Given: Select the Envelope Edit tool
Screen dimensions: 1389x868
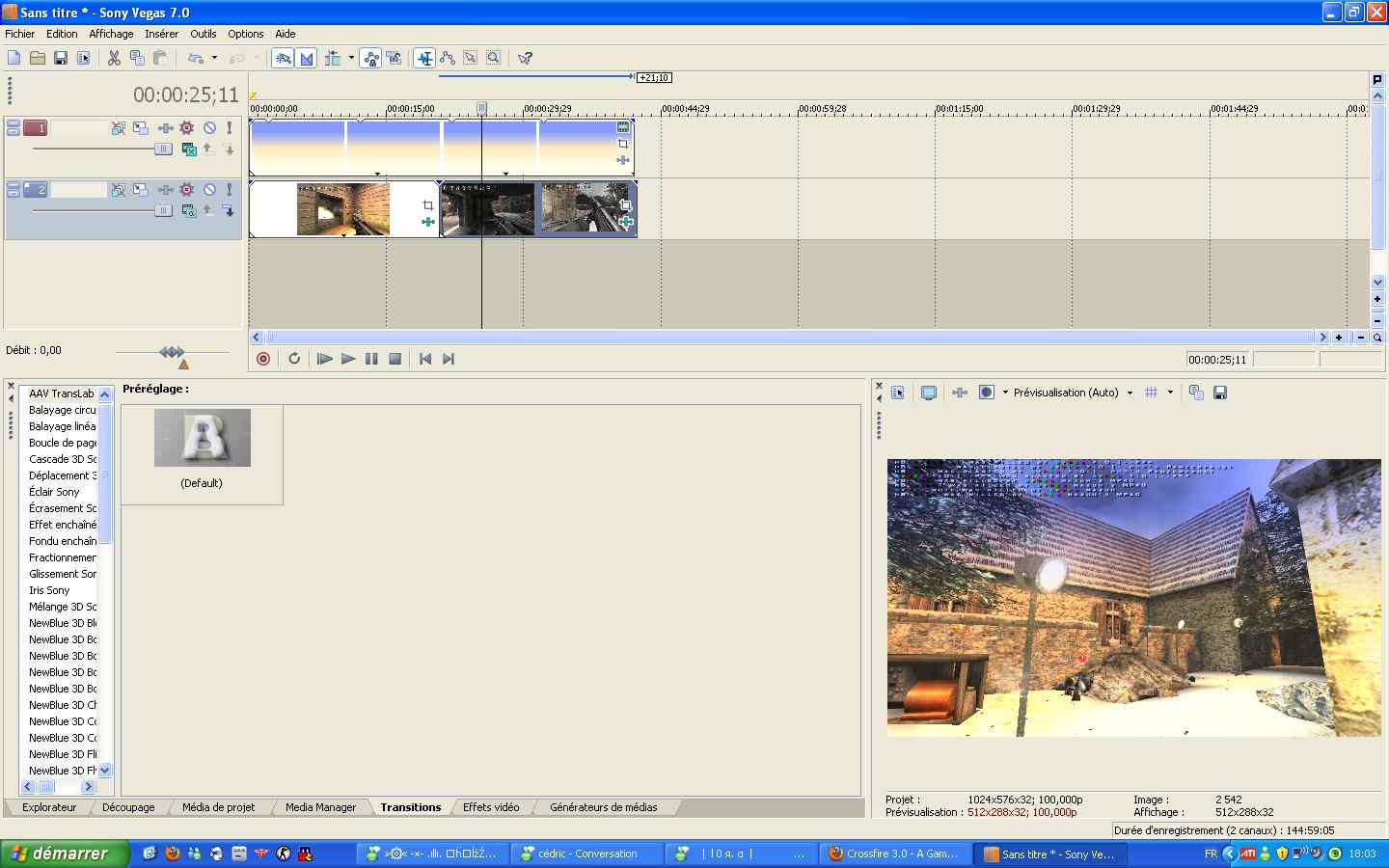Looking at the screenshot, I should (448, 58).
